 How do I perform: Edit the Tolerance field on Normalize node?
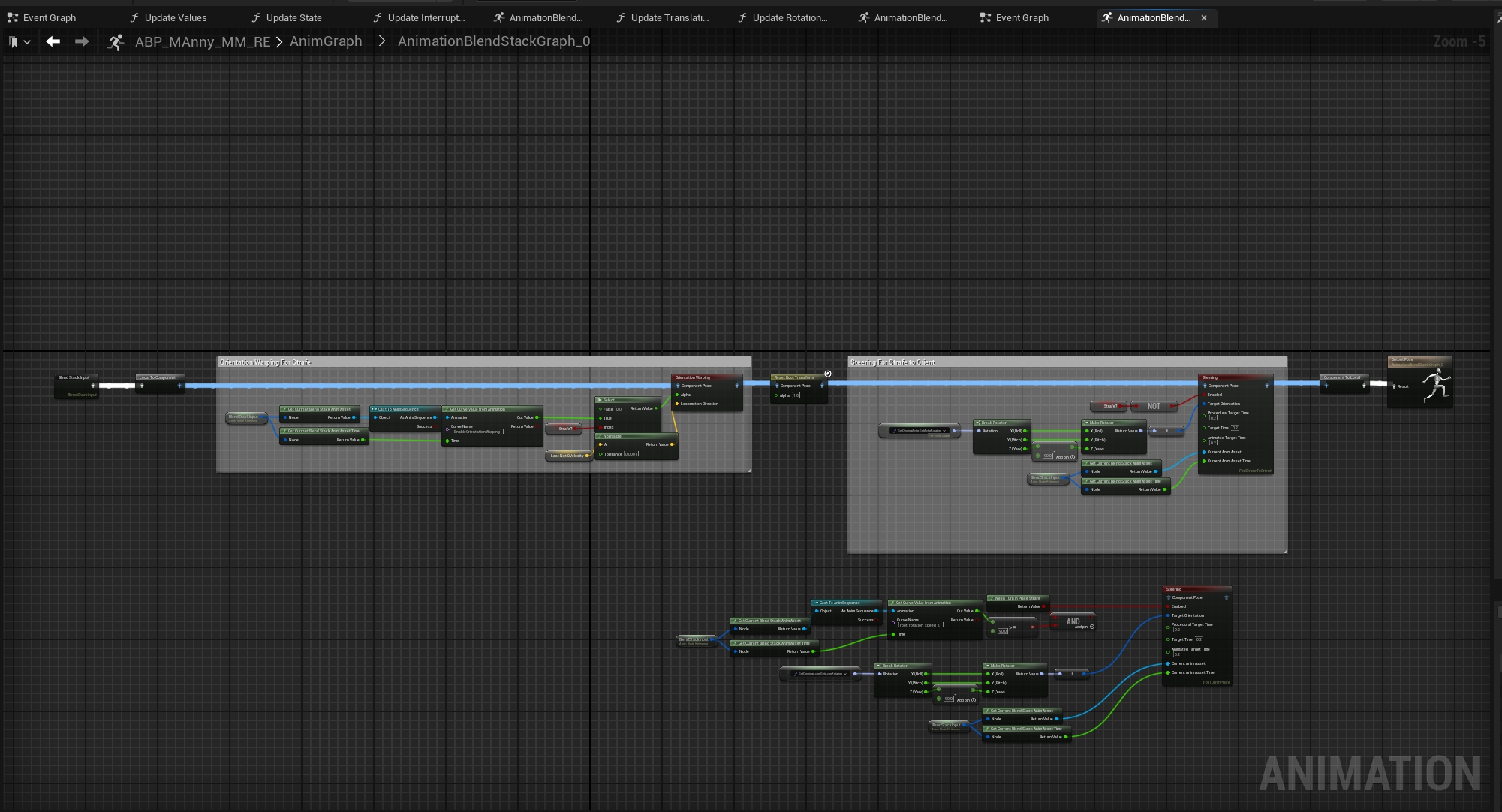631,454
